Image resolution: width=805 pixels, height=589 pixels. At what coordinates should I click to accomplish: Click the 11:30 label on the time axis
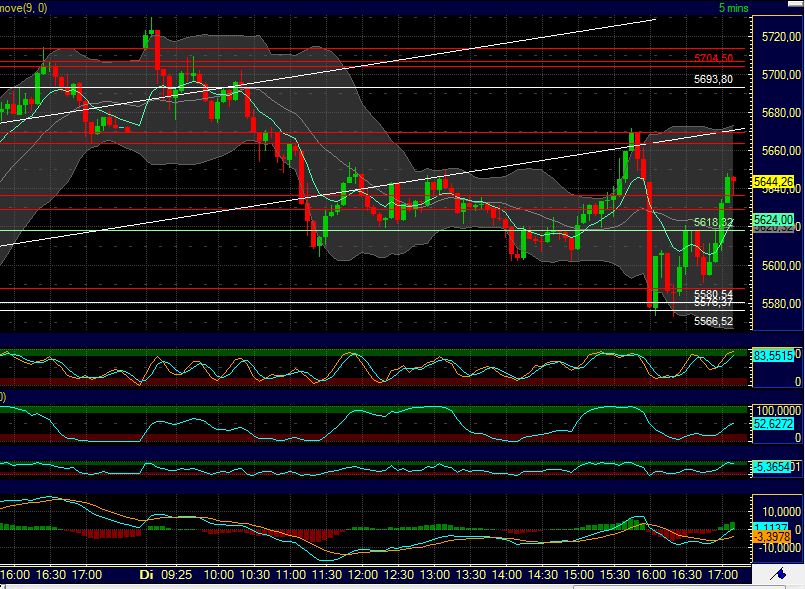coord(327,576)
